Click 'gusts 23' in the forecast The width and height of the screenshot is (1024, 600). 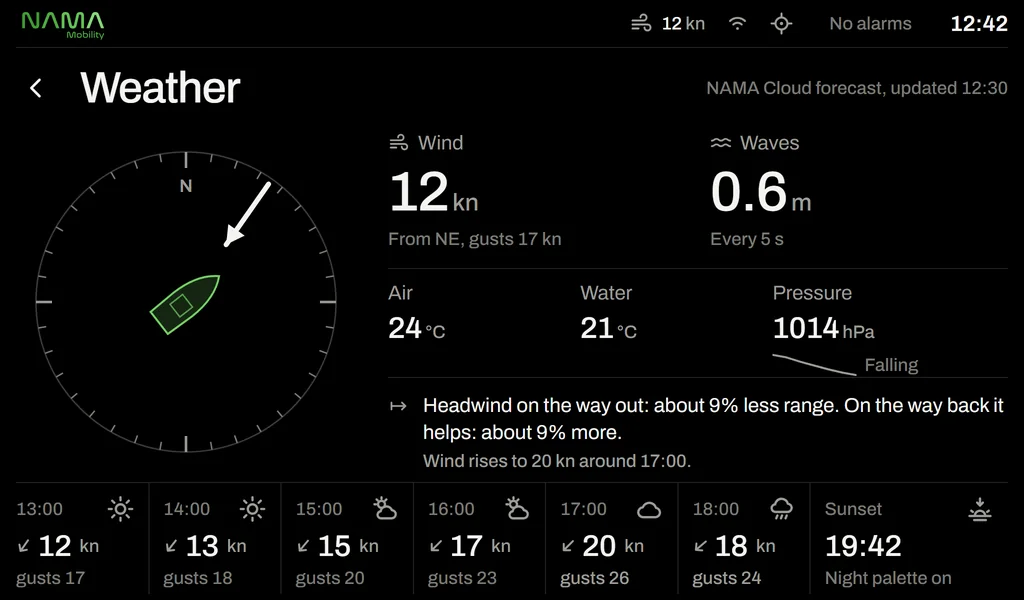pos(462,578)
